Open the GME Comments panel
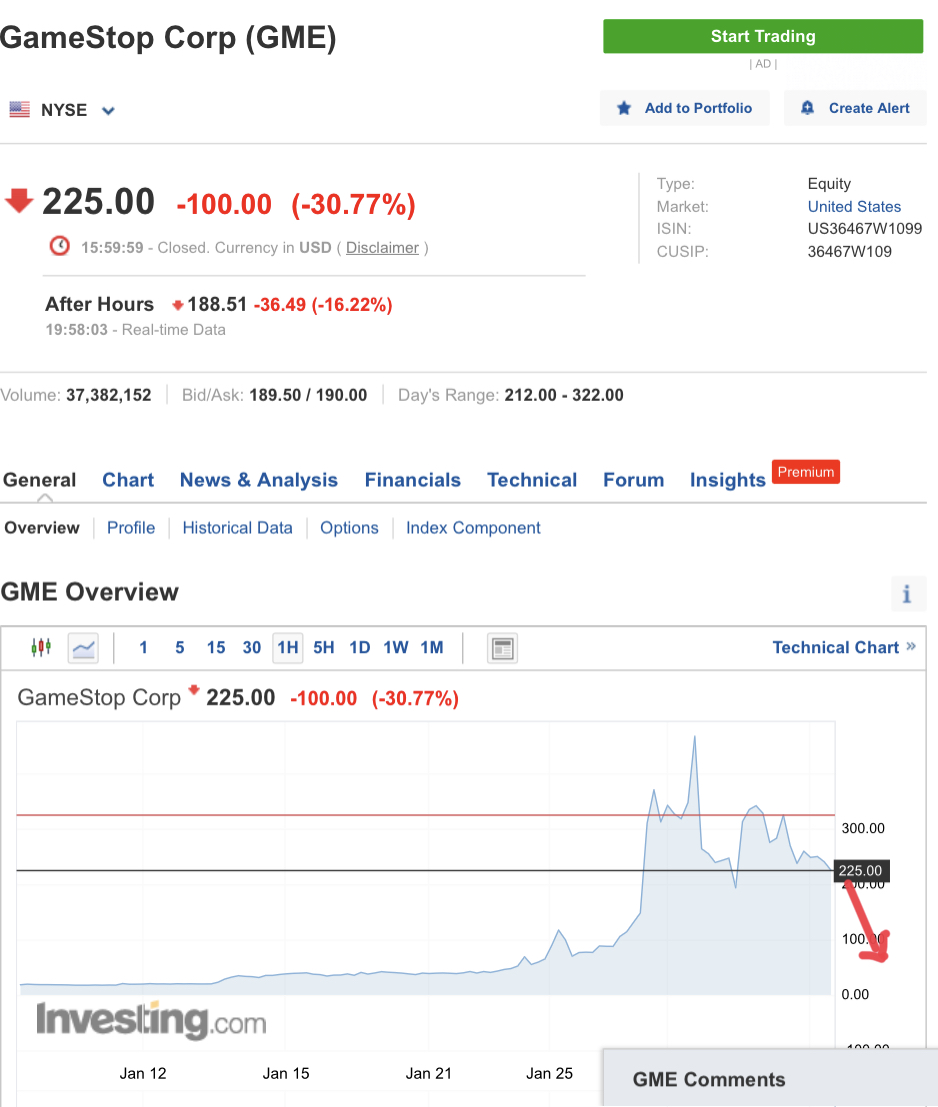The width and height of the screenshot is (938, 1107). pyautogui.click(x=770, y=1079)
